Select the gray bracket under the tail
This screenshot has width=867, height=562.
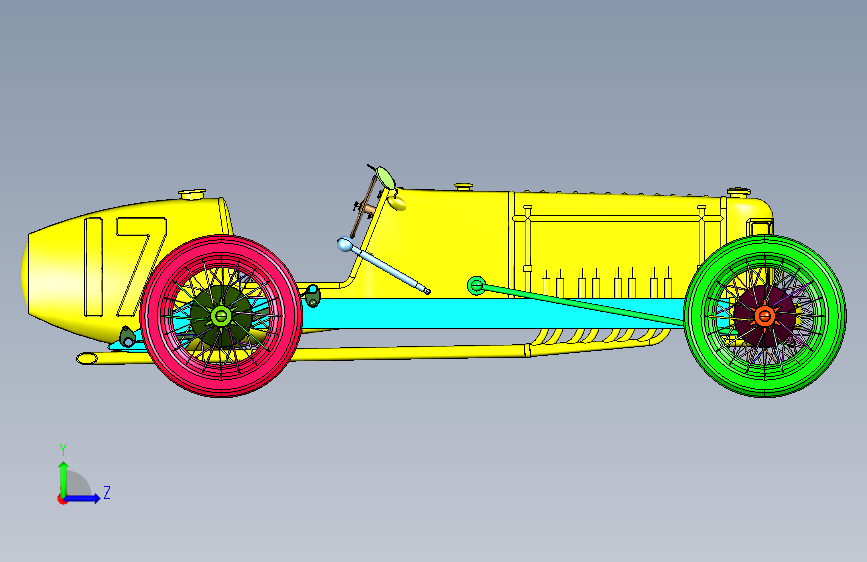coord(127,336)
